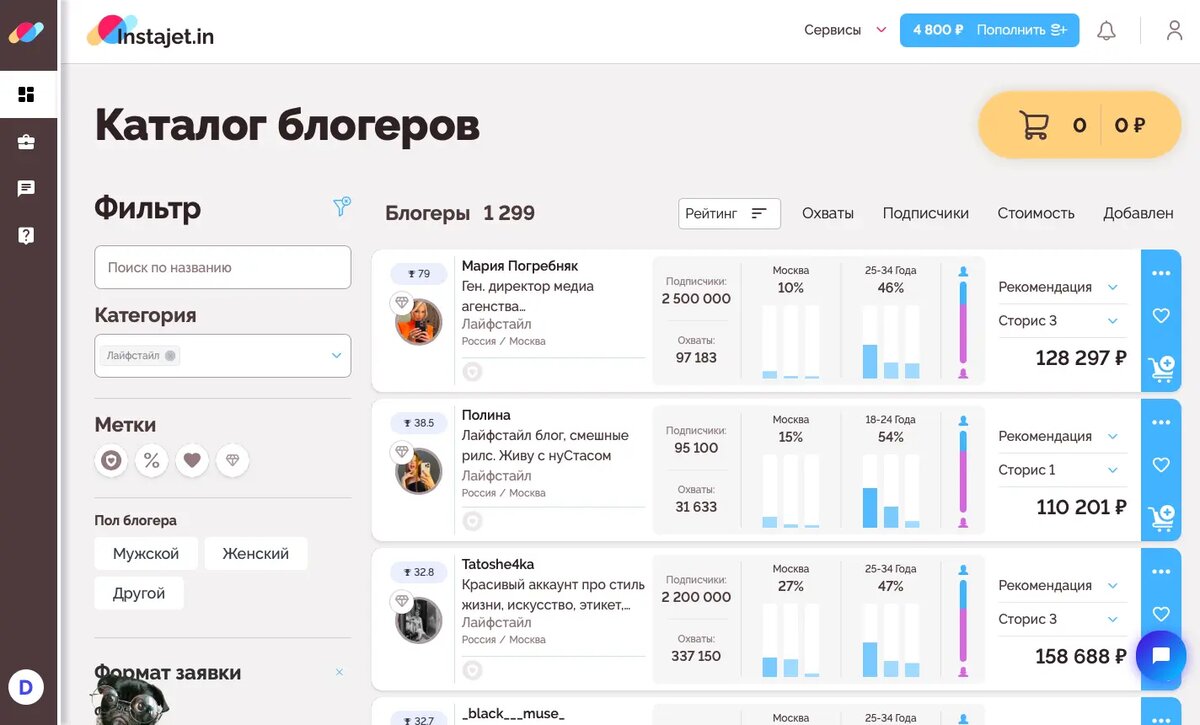Select the Другой gender option
This screenshot has width=1200, height=725.
(139, 593)
